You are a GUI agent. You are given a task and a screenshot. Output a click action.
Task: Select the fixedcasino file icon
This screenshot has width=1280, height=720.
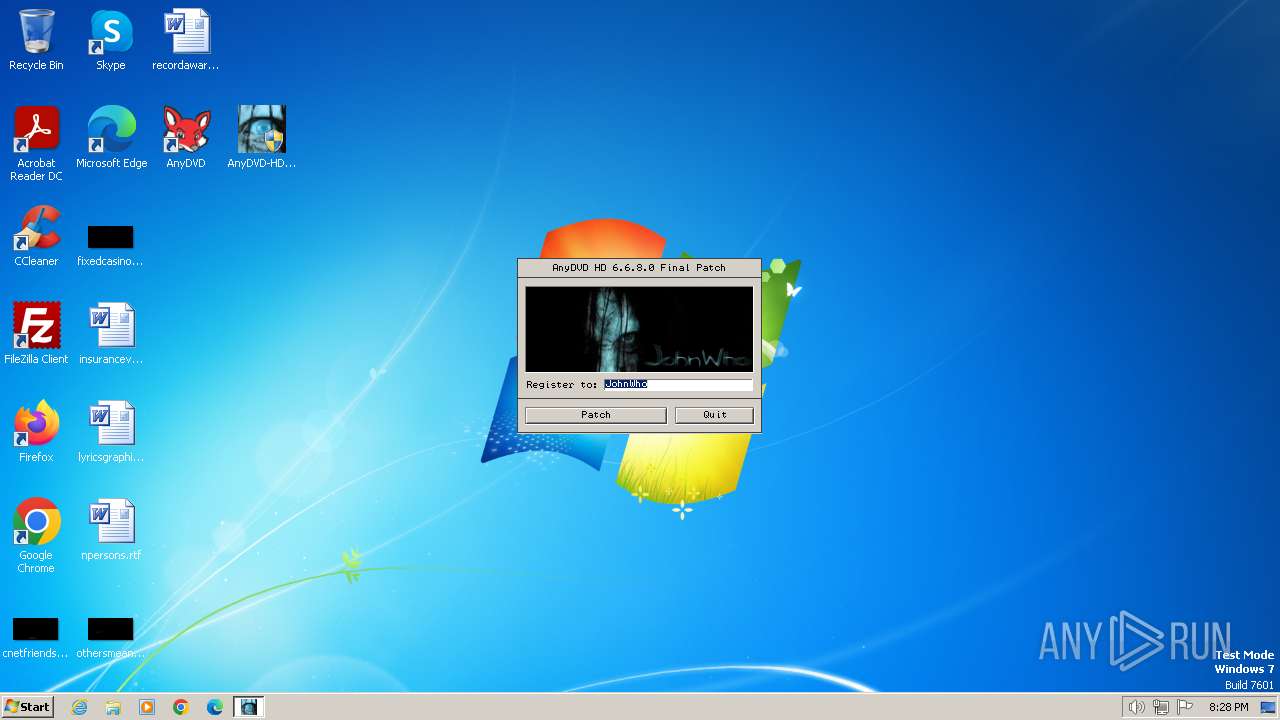111,245
